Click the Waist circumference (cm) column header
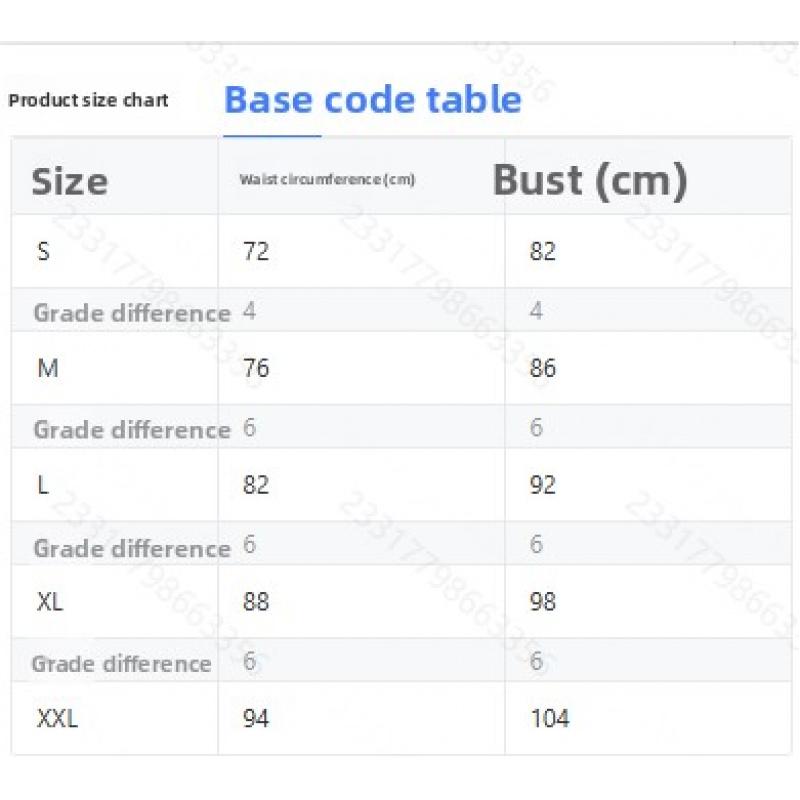800x800 pixels. click(x=327, y=180)
